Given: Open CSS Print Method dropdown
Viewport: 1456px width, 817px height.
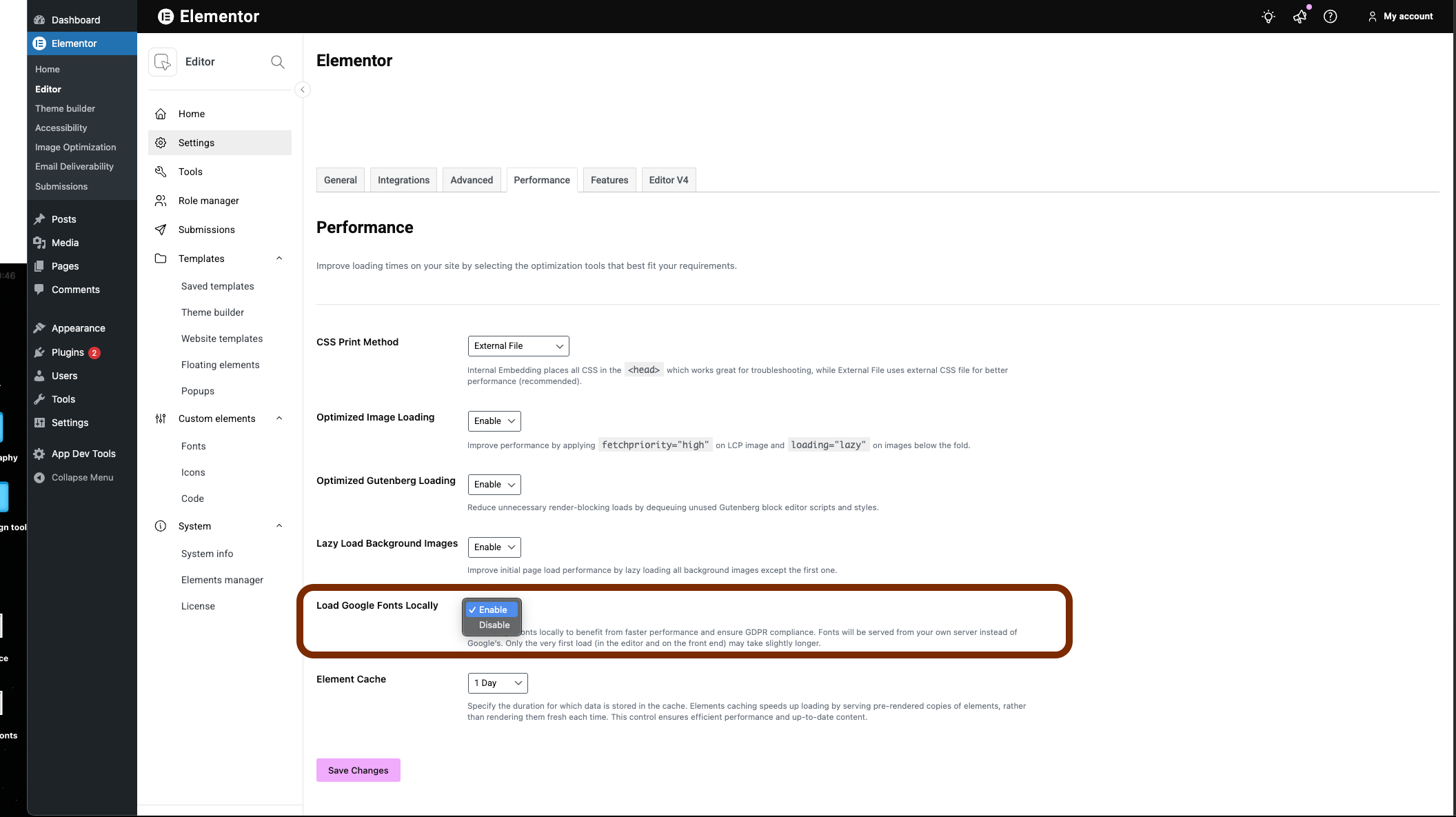Looking at the screenshot, I should (518, 346).
